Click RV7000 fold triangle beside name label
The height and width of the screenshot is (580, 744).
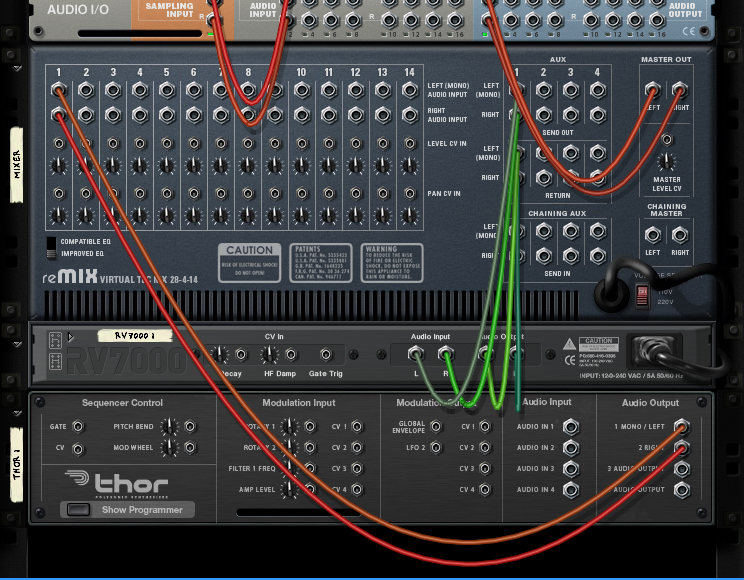click(71, 337)
